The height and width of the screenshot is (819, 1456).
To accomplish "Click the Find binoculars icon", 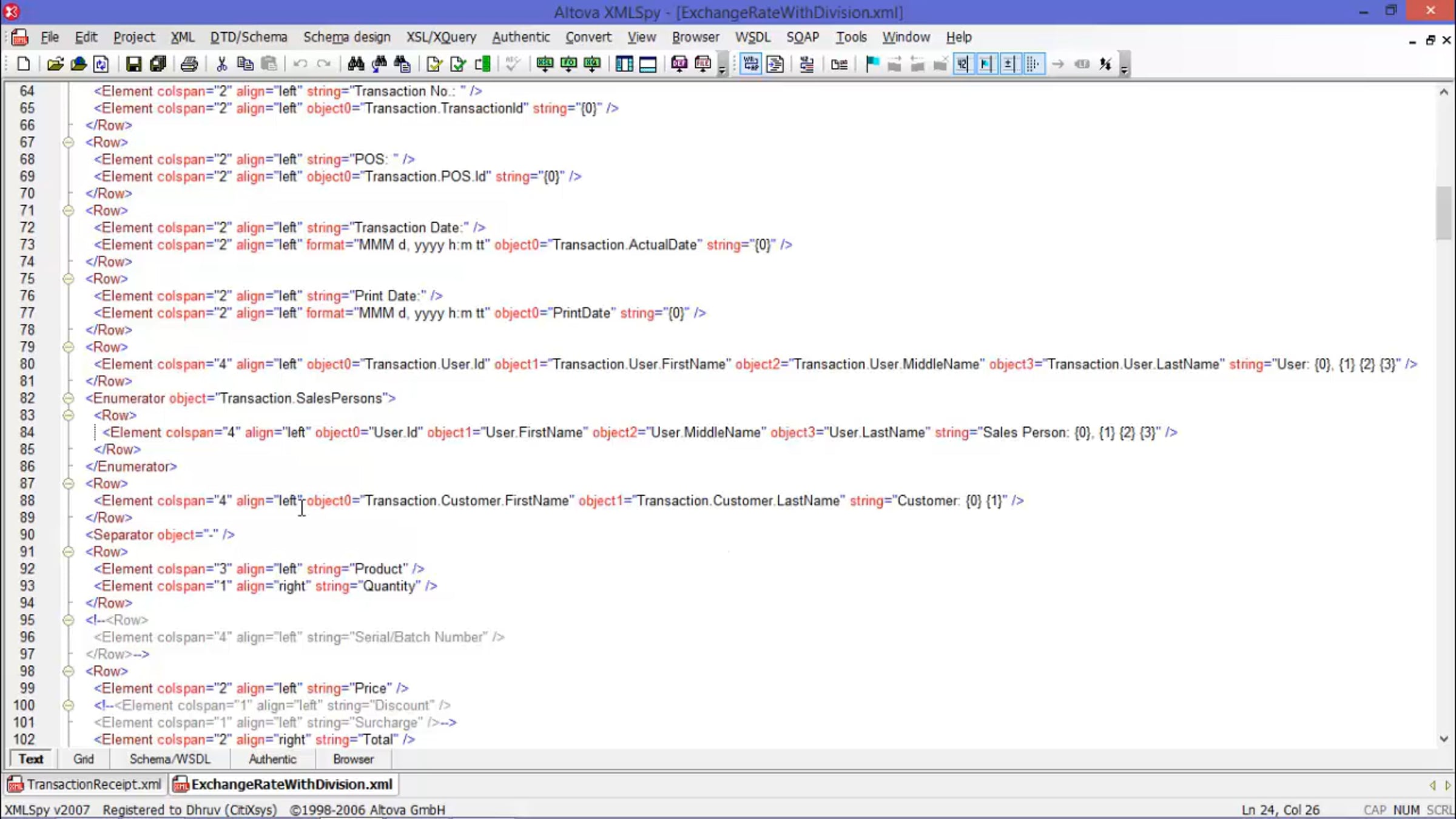I will [x=356, y=64].
